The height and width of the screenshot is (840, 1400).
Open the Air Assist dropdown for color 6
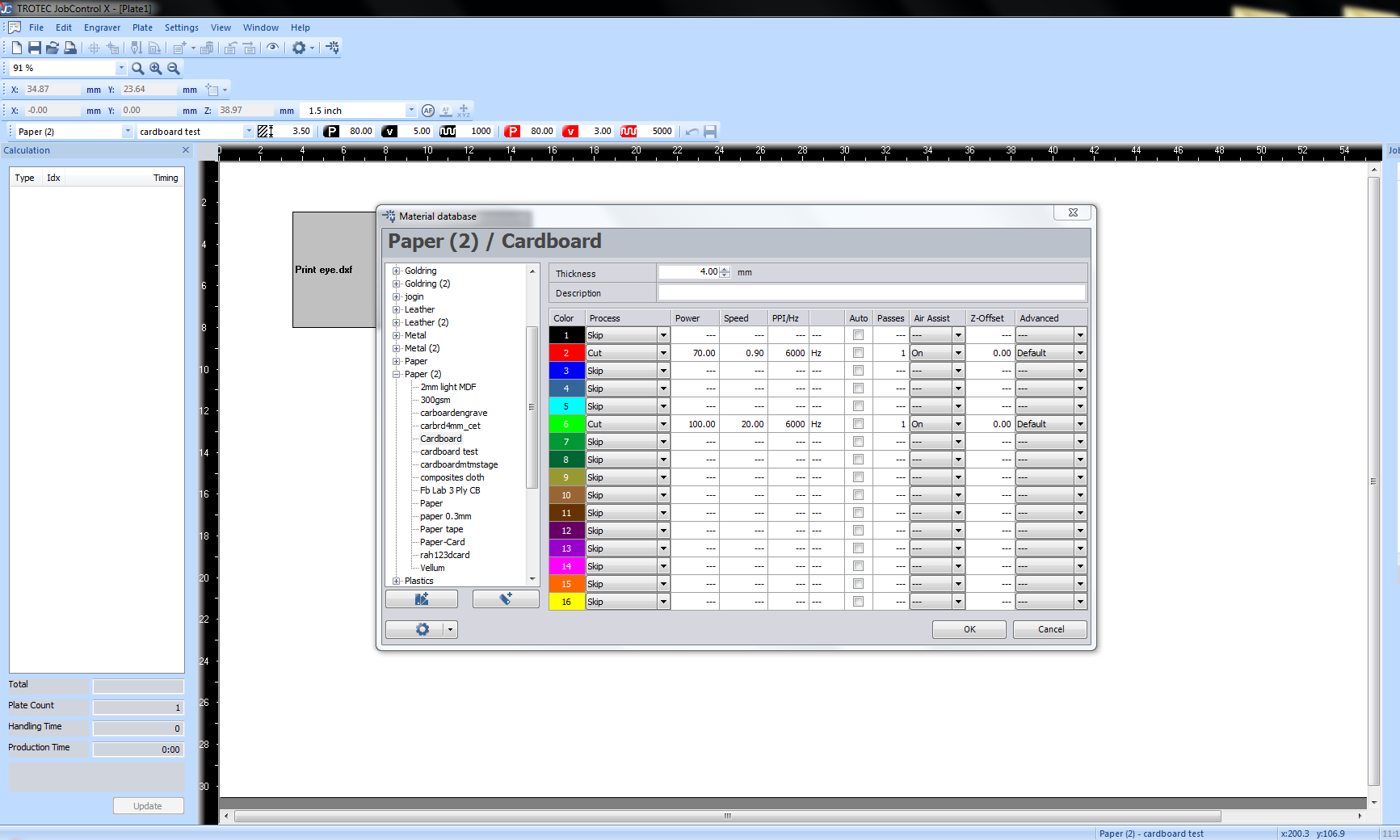(958, 424)
